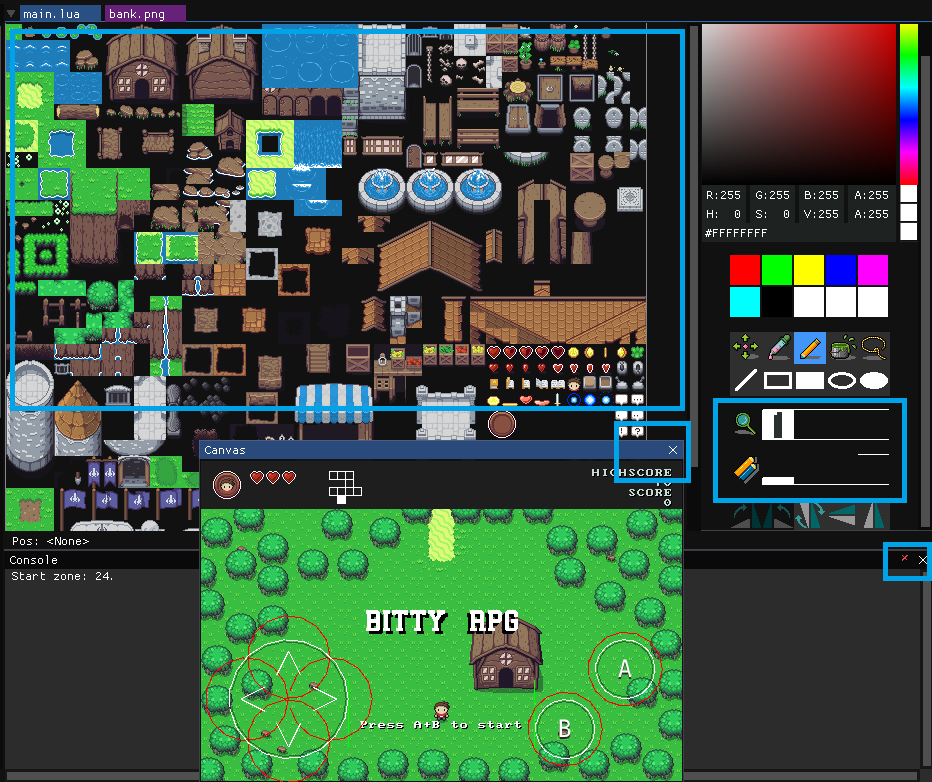Switch to the bank.png tab

(x=146, y=14)
